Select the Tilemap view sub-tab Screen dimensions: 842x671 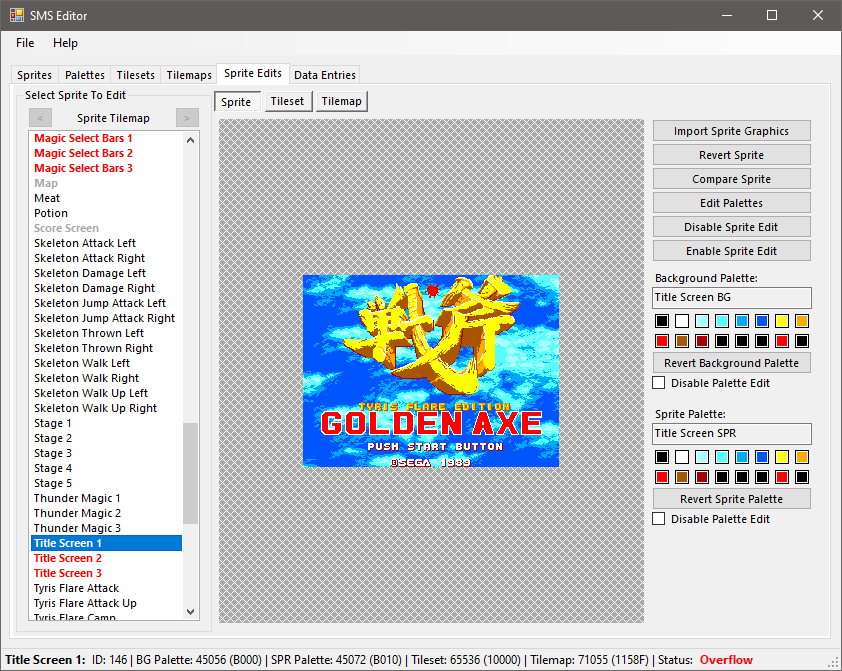tap(342, 101)
